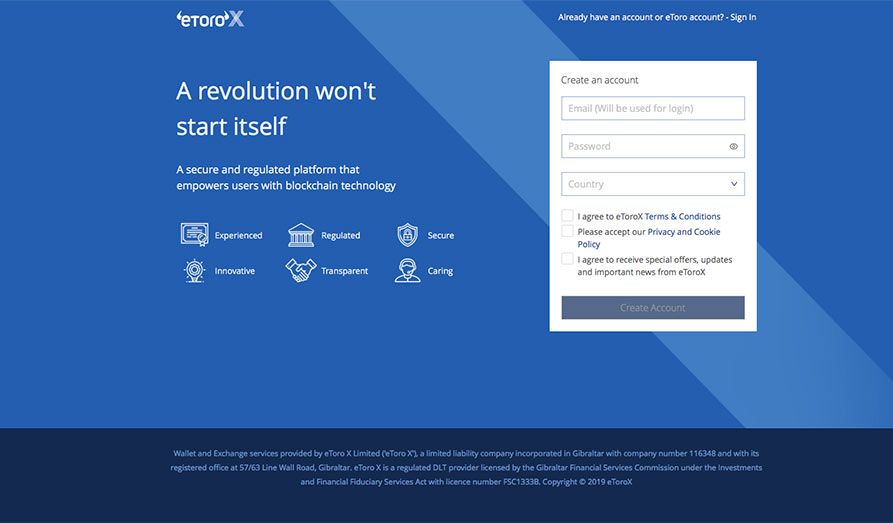Click the 'Regulated' label

click(341, 235)
